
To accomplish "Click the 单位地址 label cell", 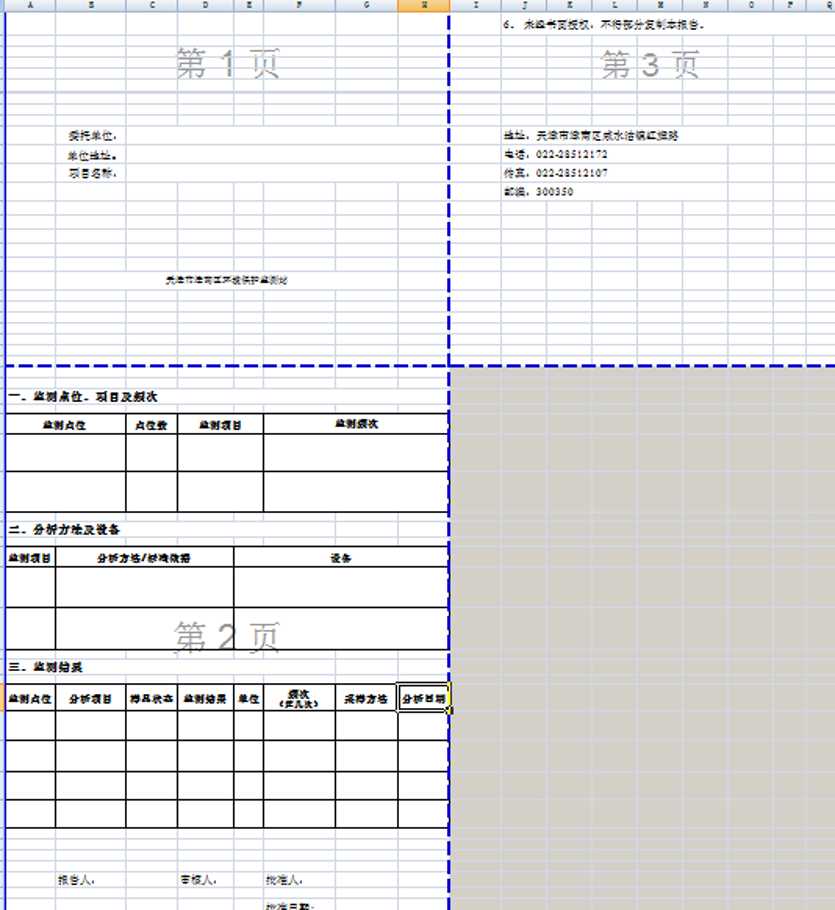I will 92,156.
